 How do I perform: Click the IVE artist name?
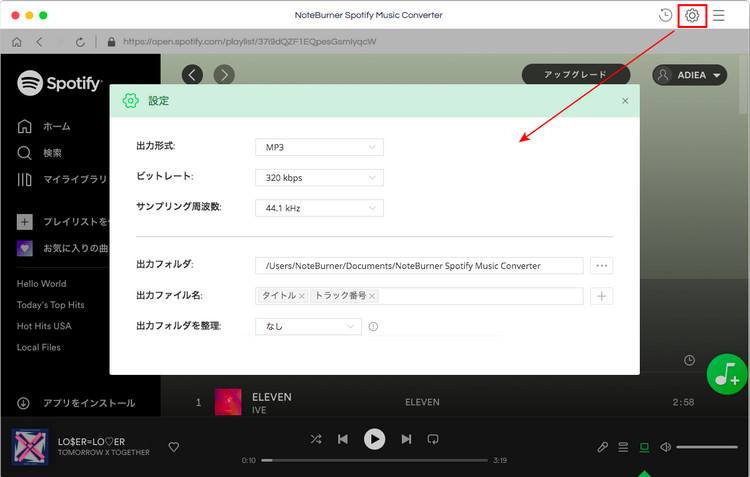(x=259, y=410)
